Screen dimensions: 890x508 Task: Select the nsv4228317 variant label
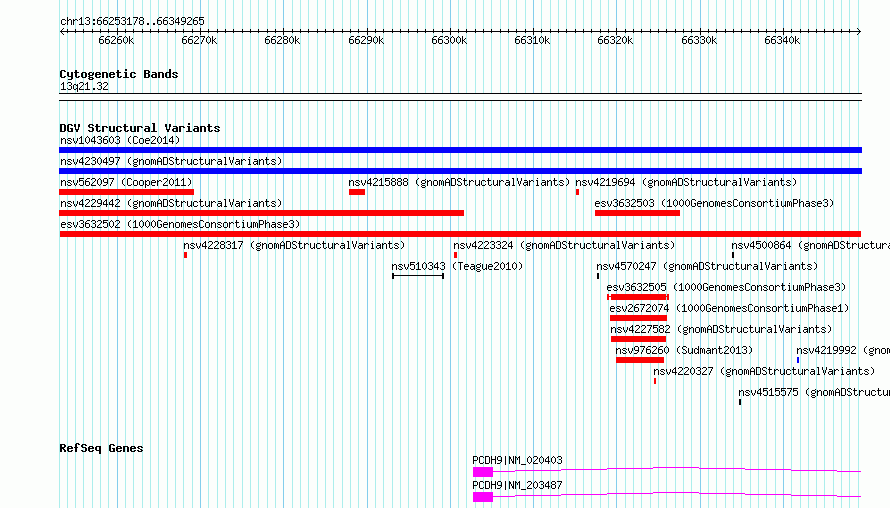click(294, 245)
